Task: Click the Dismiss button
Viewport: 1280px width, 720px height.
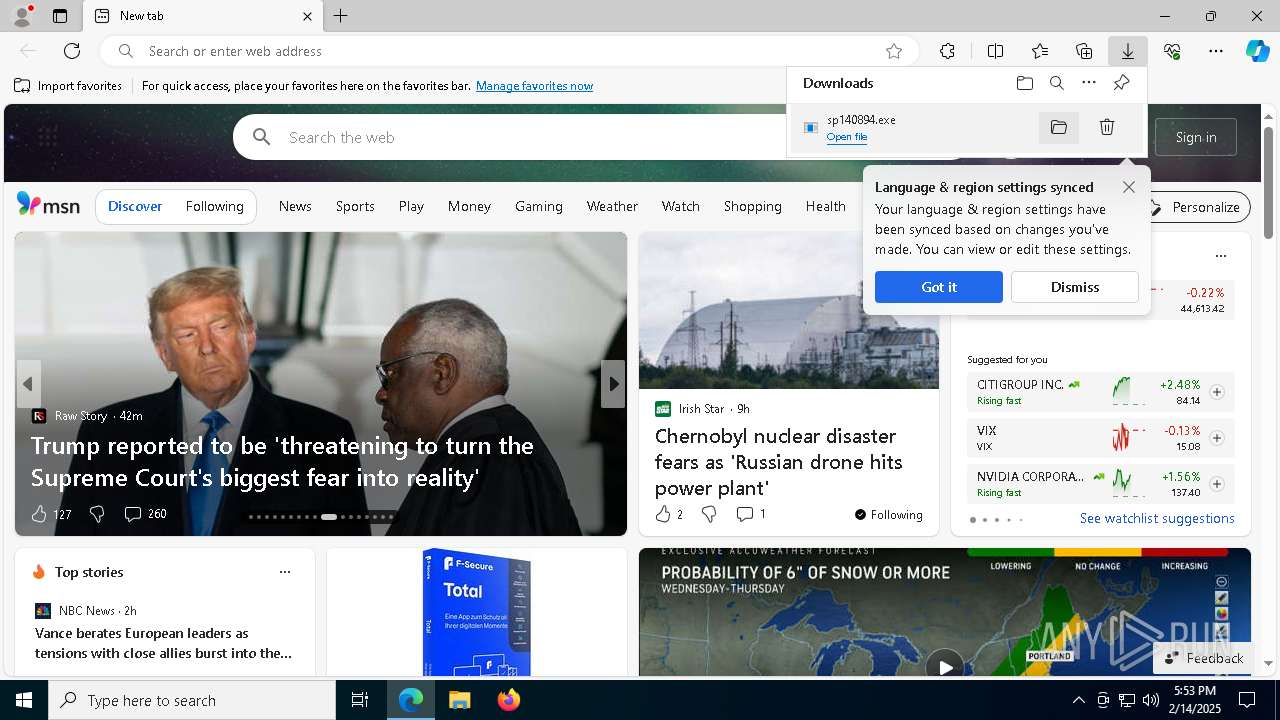Action: 1075,287
